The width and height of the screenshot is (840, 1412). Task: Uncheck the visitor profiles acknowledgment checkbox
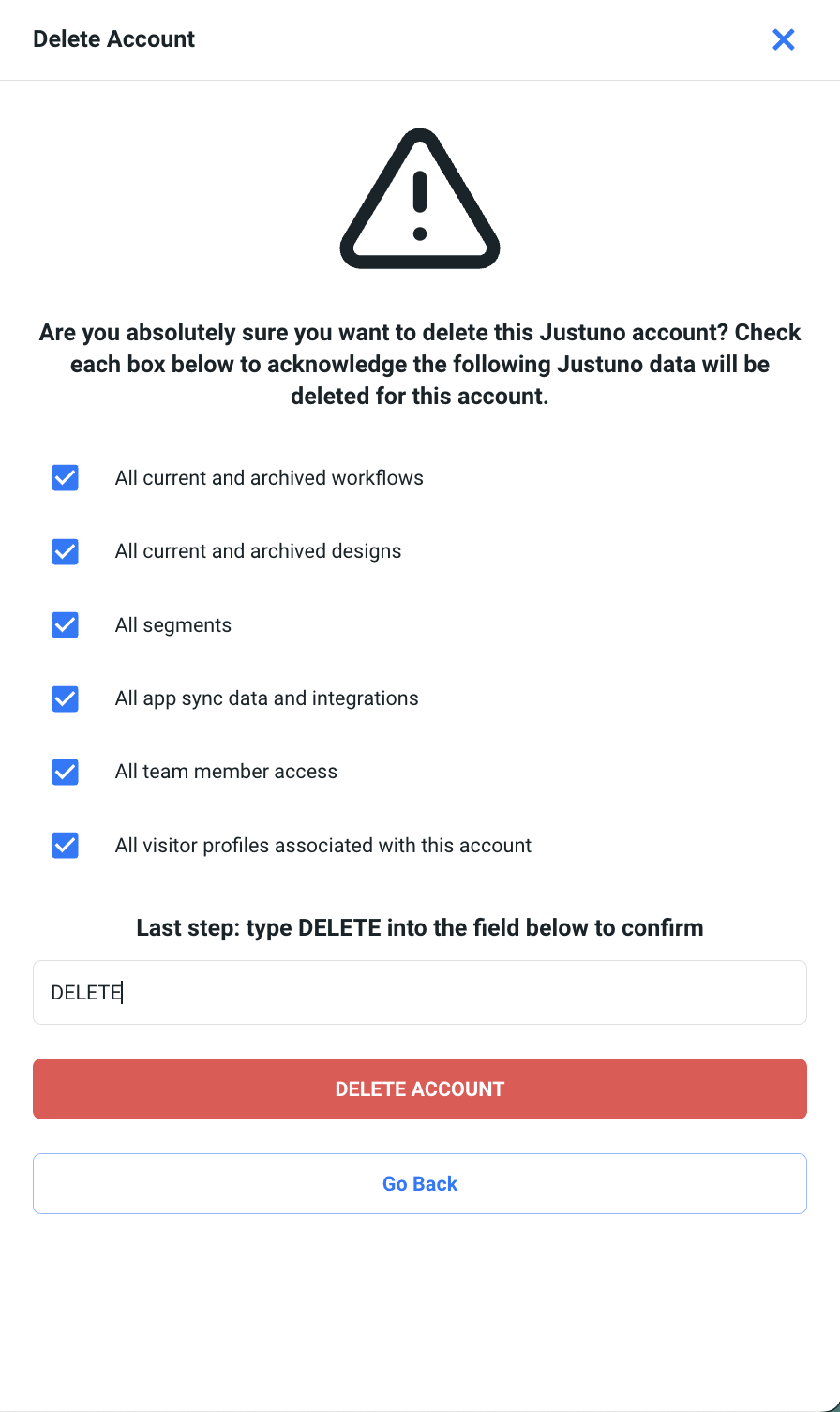click(x=65, y=846)
